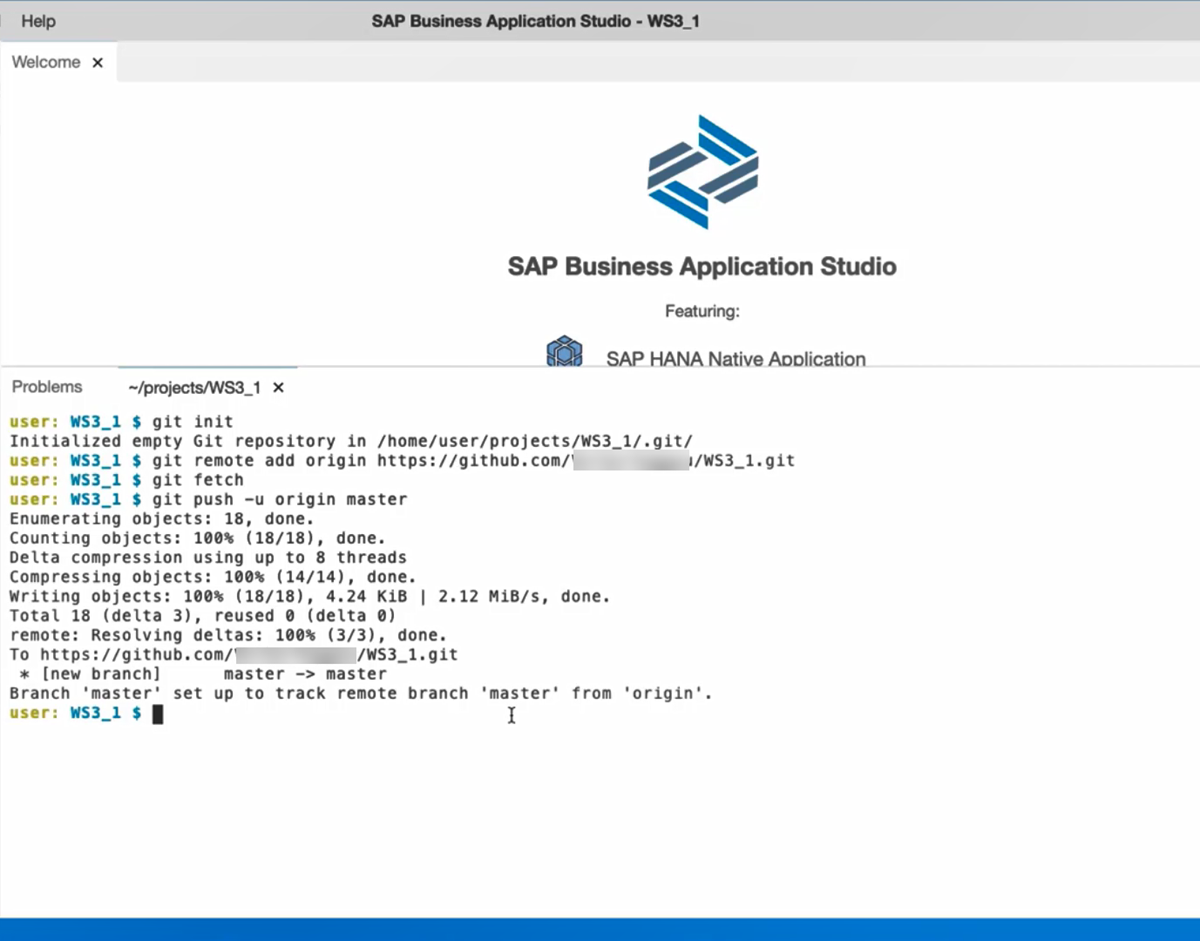Image resolution: width=1200 pixels, height=941 pixels.
Task: Click the 'Compressing objects: 100% (14/14)' line
Action: pyautogui.click(x=213, y=577)
